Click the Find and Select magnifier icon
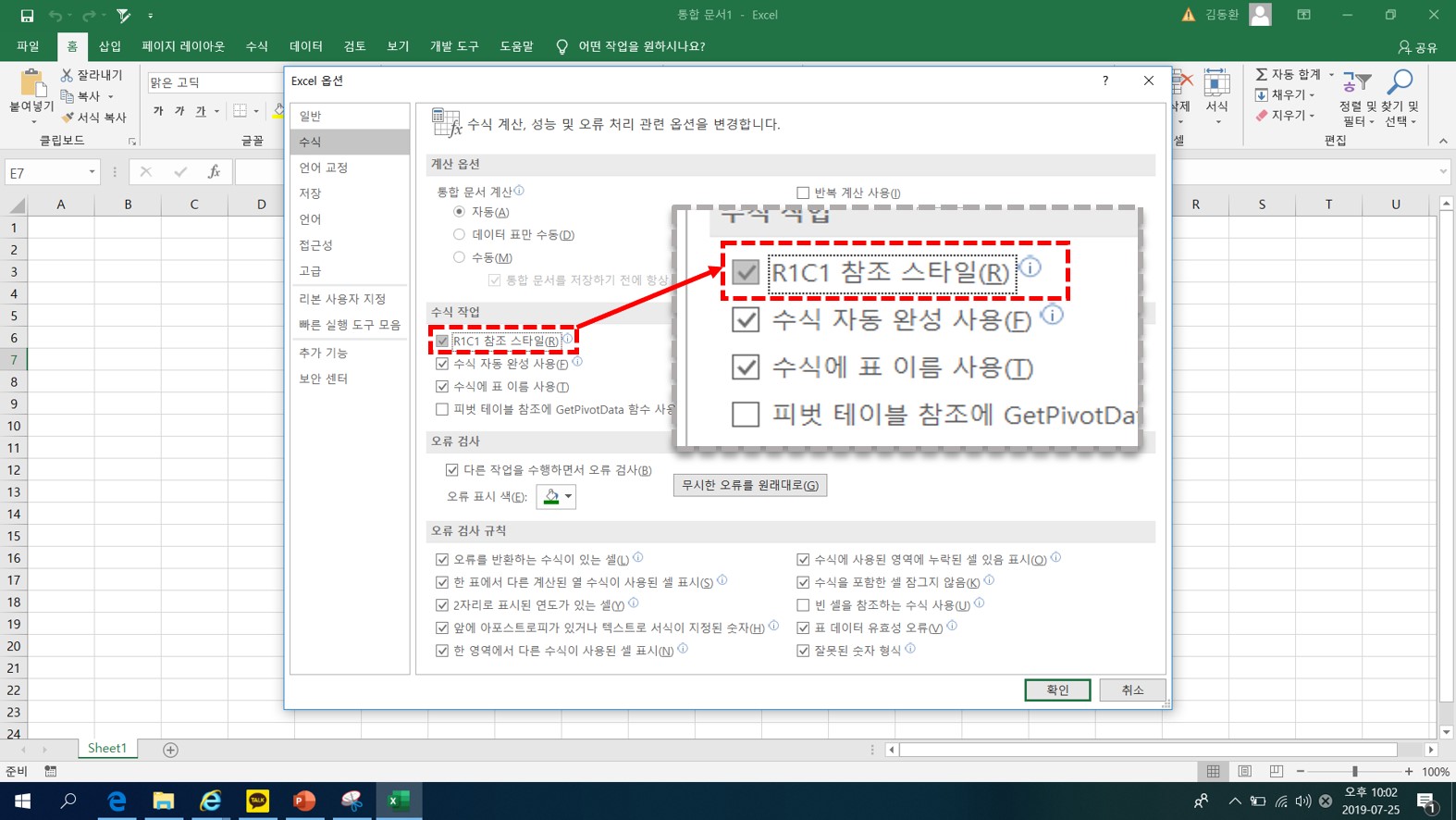1456x820 pixels. 1400,83
